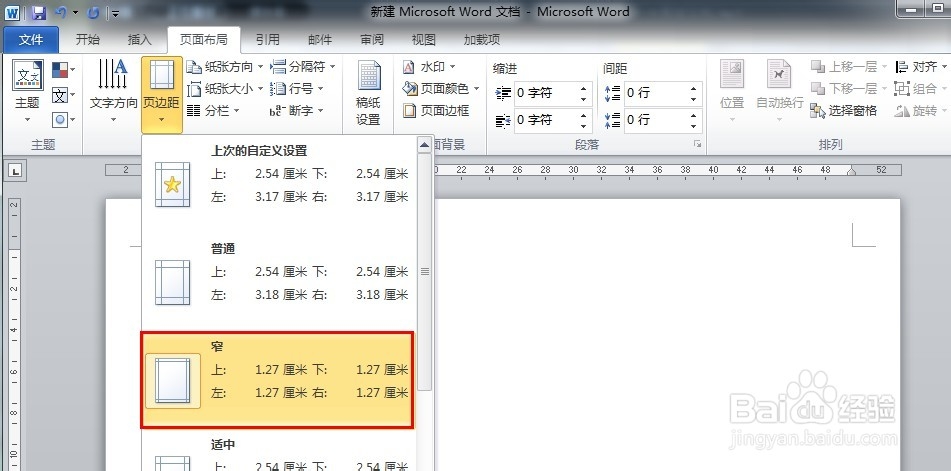Click Send Backward (下移一层) button
Screen dimensions: 951x471
(x=849, y=89)
